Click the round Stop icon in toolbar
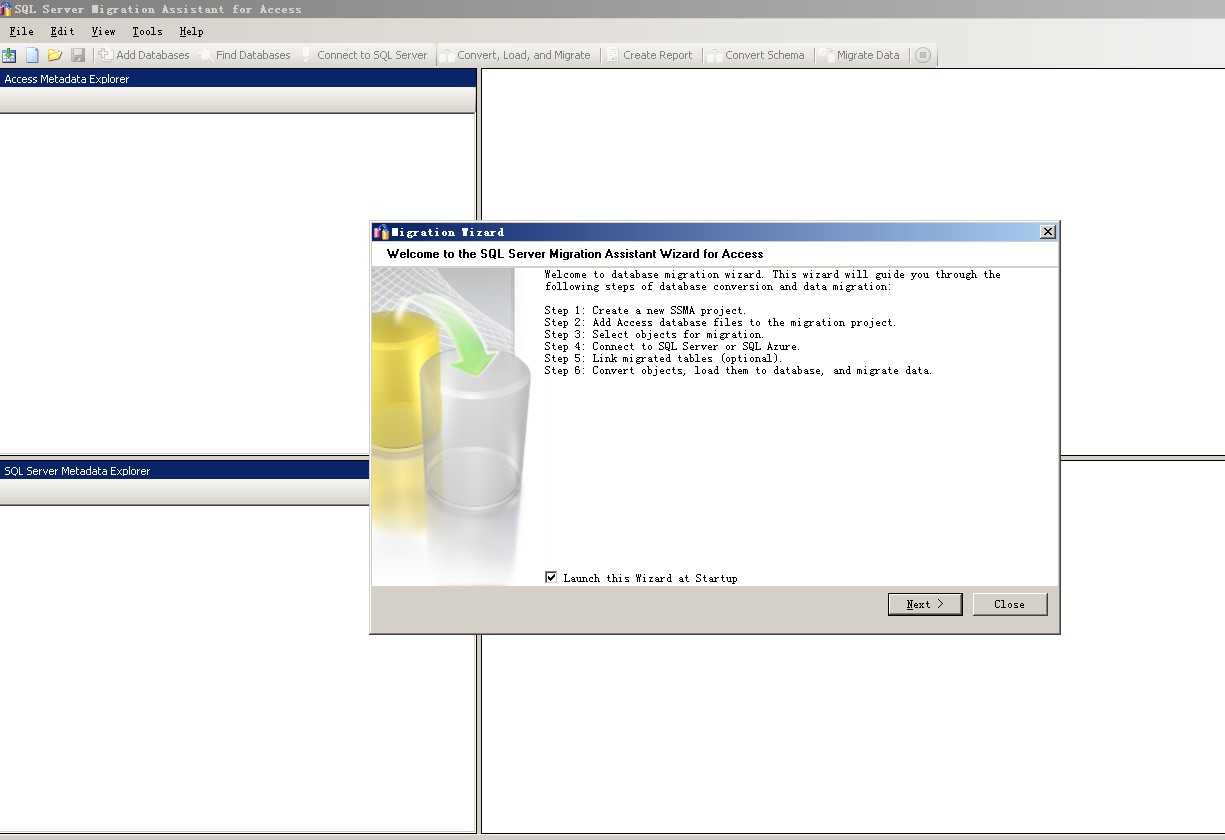 923,55
